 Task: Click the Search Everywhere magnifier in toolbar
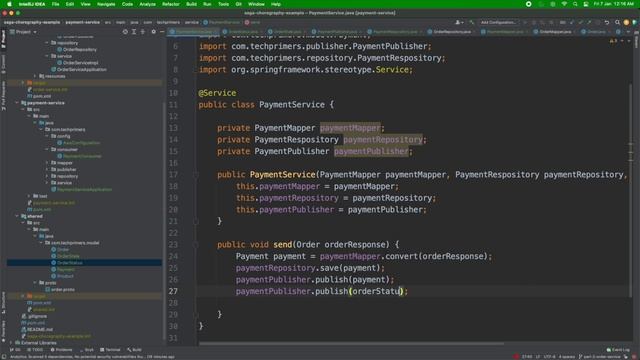pyautogui.click(x=617, y=22)
